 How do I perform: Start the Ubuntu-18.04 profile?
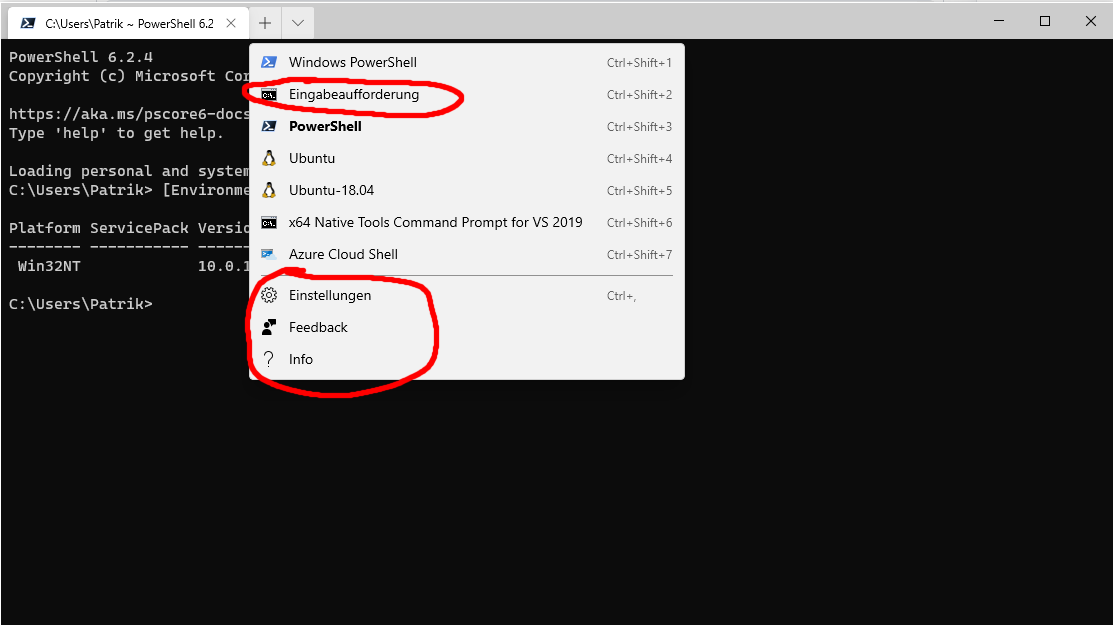[x=467, y=190]
